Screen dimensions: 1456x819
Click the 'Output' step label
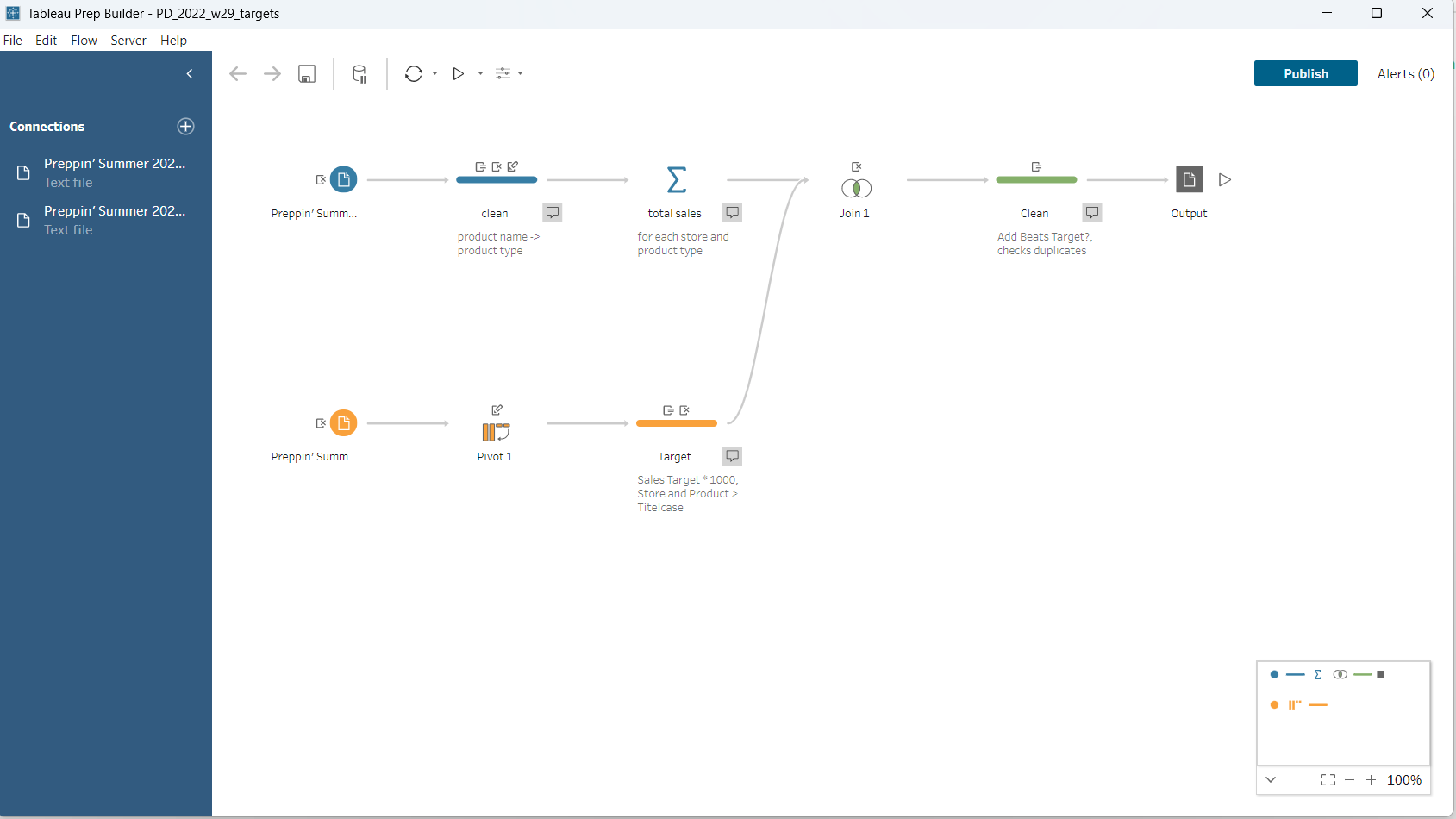(1189, 214)
